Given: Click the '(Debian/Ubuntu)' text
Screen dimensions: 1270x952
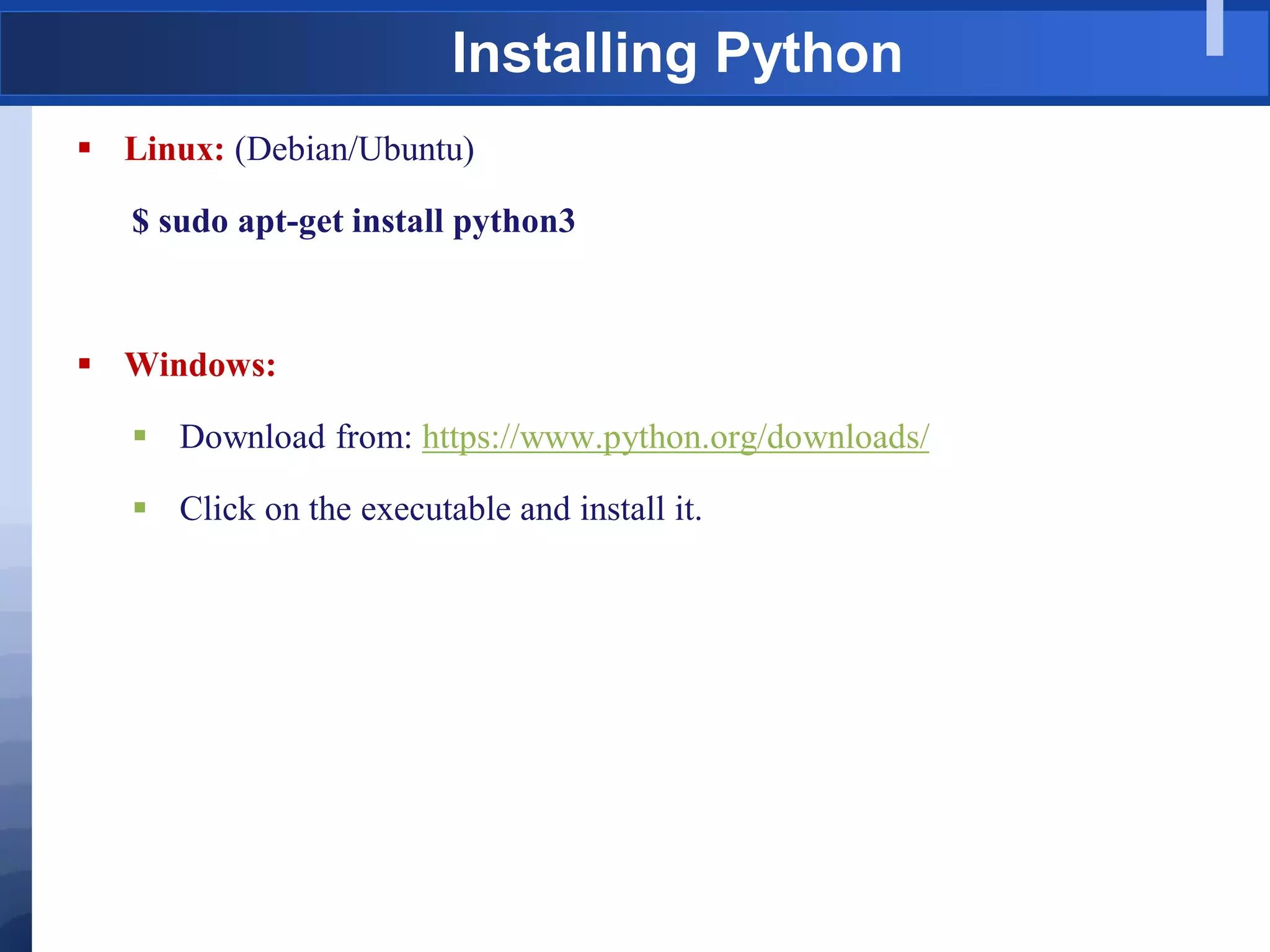Looking at the screenshot, I should click(x=354, y=150).
